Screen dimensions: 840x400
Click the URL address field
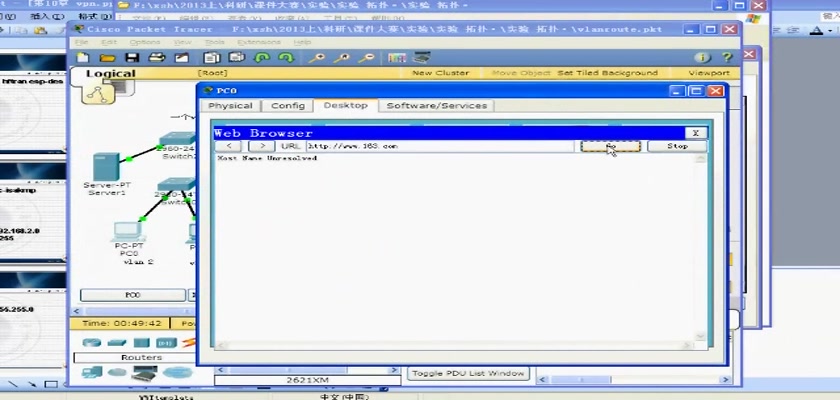[x=440, y=146]
